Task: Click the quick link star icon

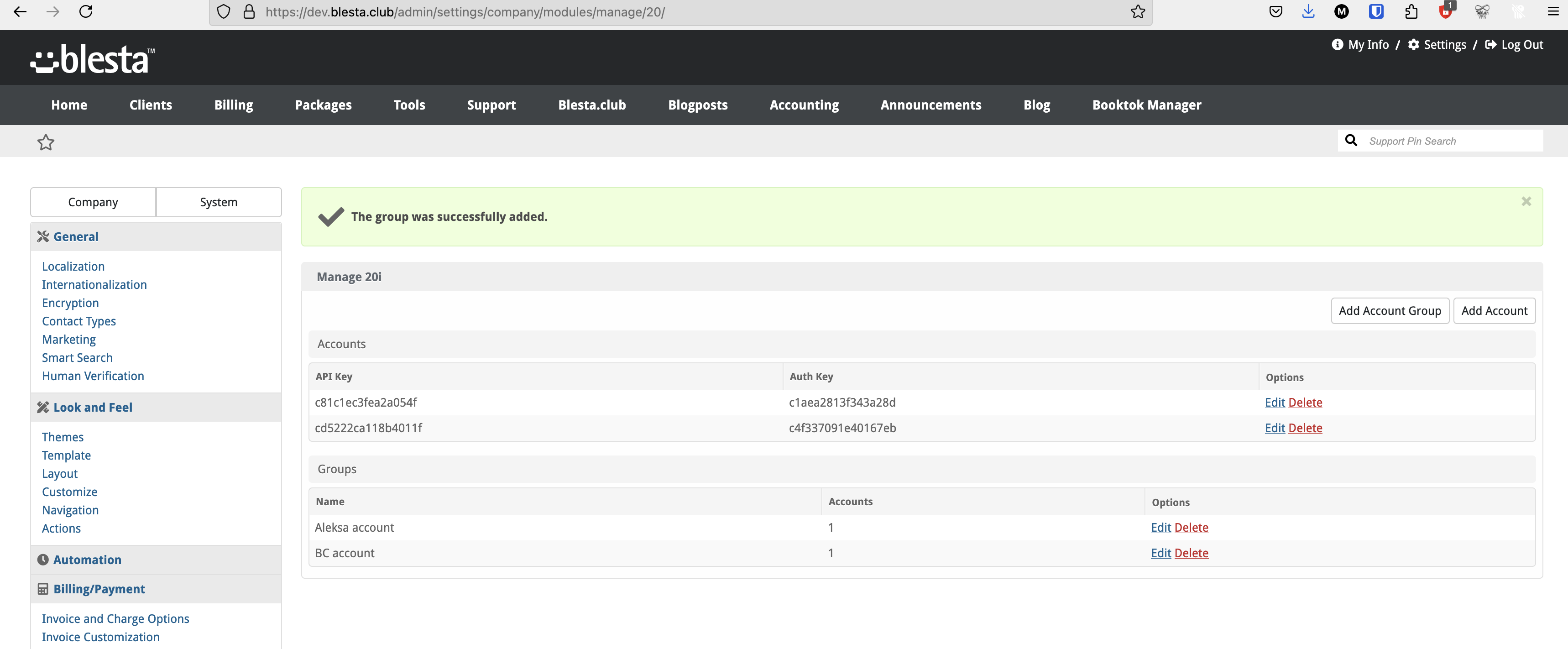Action: tap(46, 142)
